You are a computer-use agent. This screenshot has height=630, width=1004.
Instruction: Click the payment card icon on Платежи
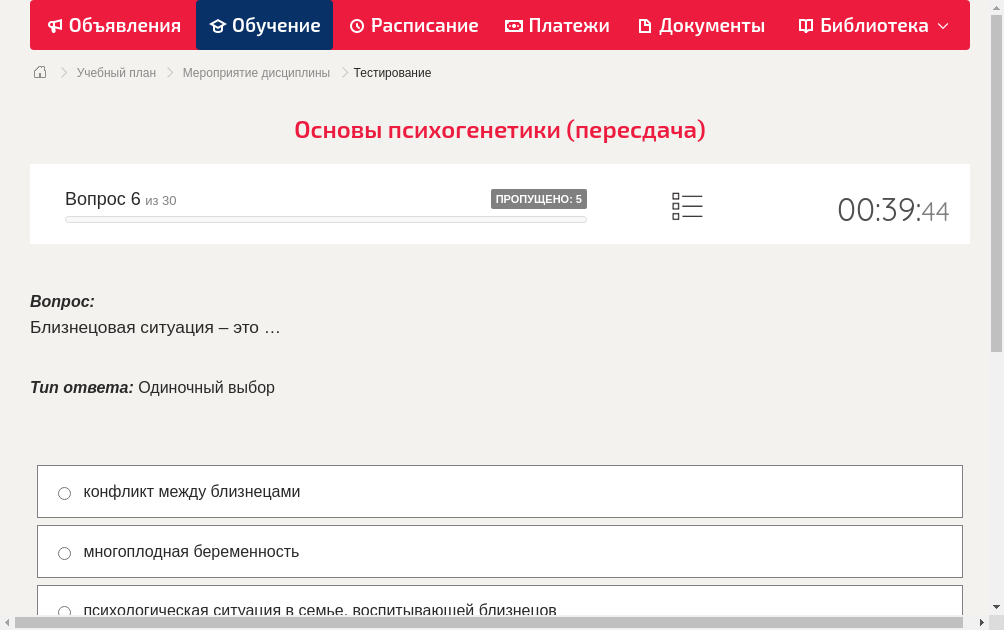tap(512, 25)
